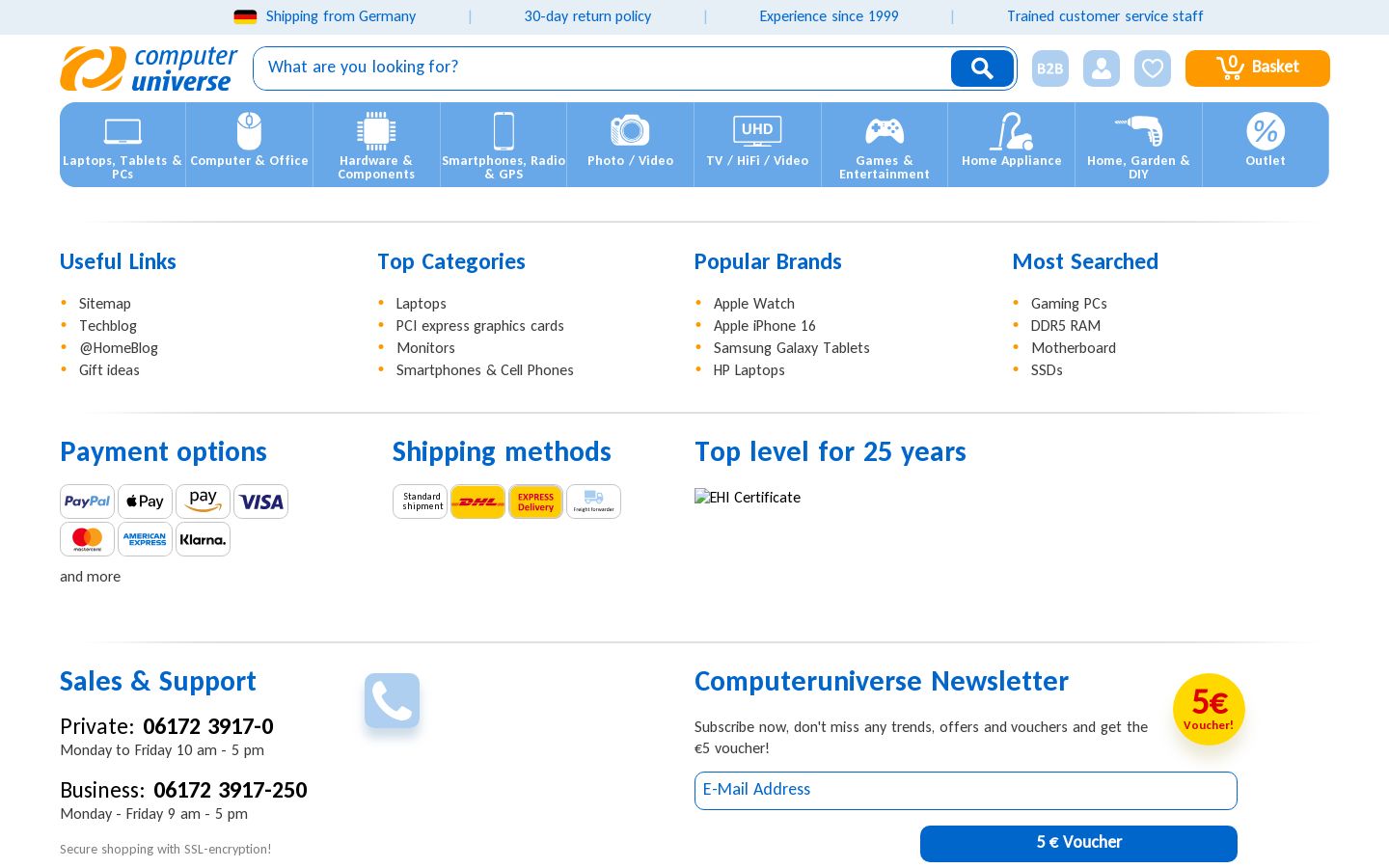Click the Mastercard payment icon
Image resolution: width=1389 pixels, height=868 pixels.
(x=87, y=539)
